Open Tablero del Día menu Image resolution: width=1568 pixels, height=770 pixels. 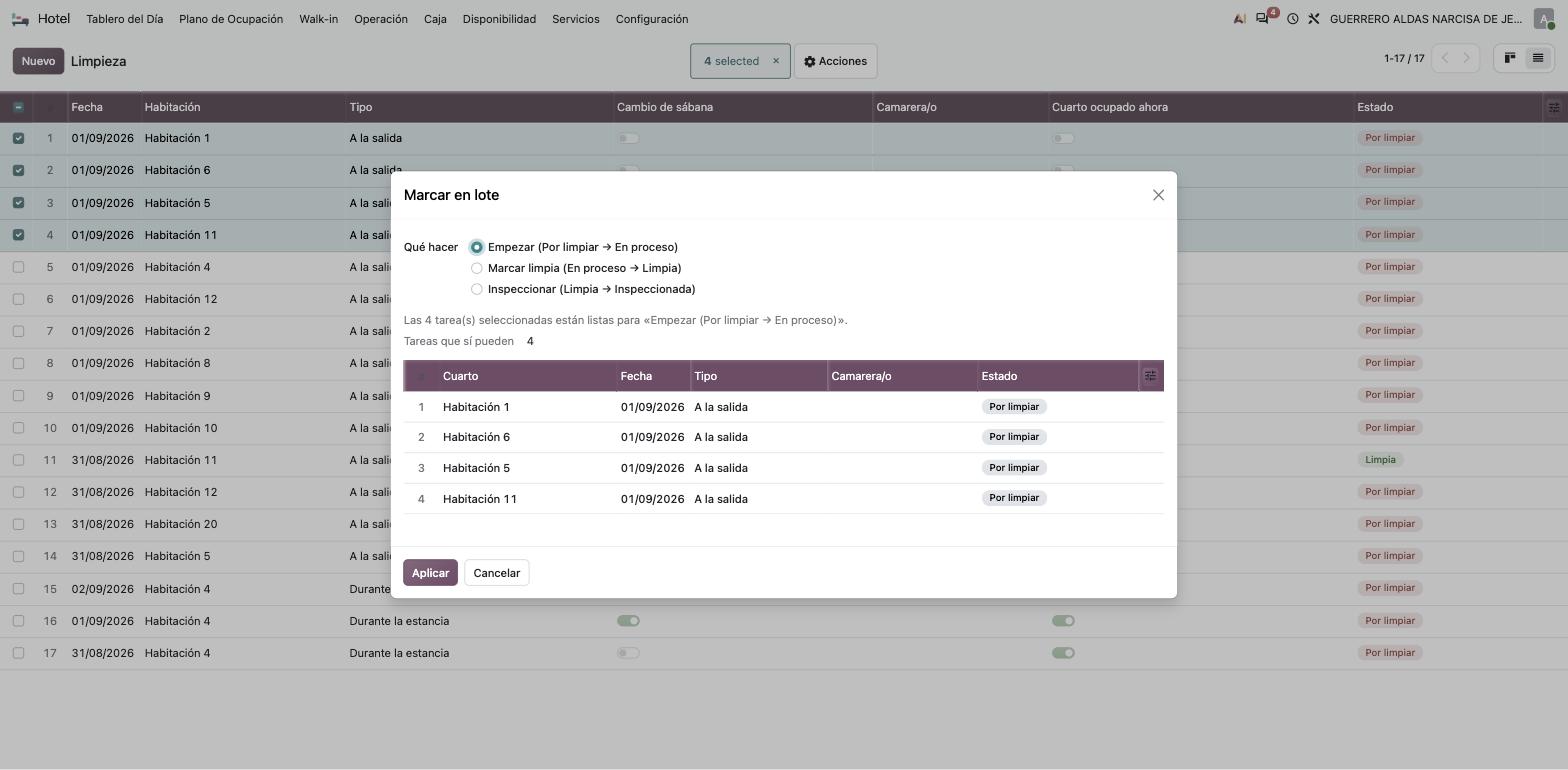[125, 19]
